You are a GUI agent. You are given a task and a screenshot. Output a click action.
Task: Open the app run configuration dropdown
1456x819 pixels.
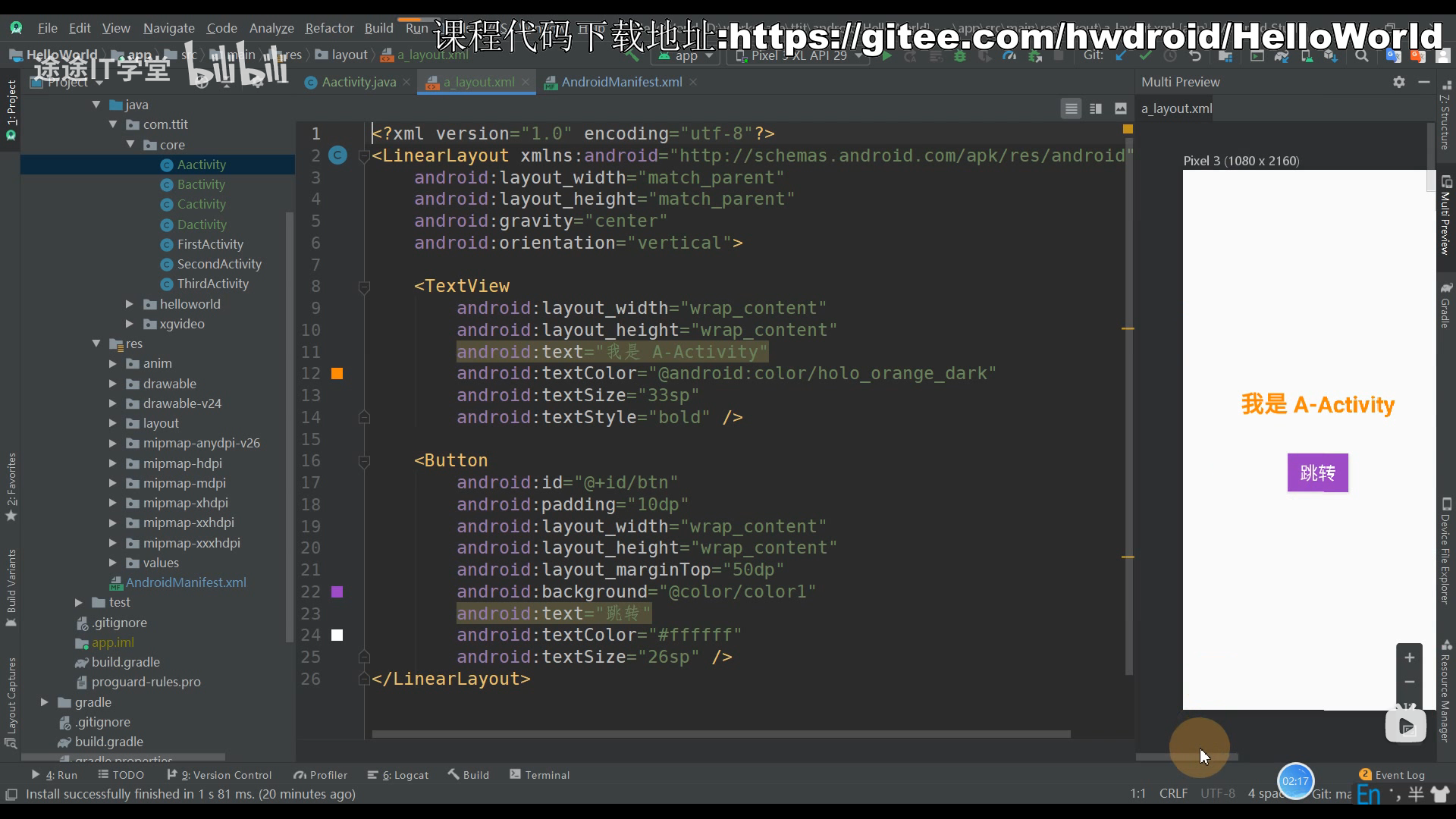click(x=686, y=56)
